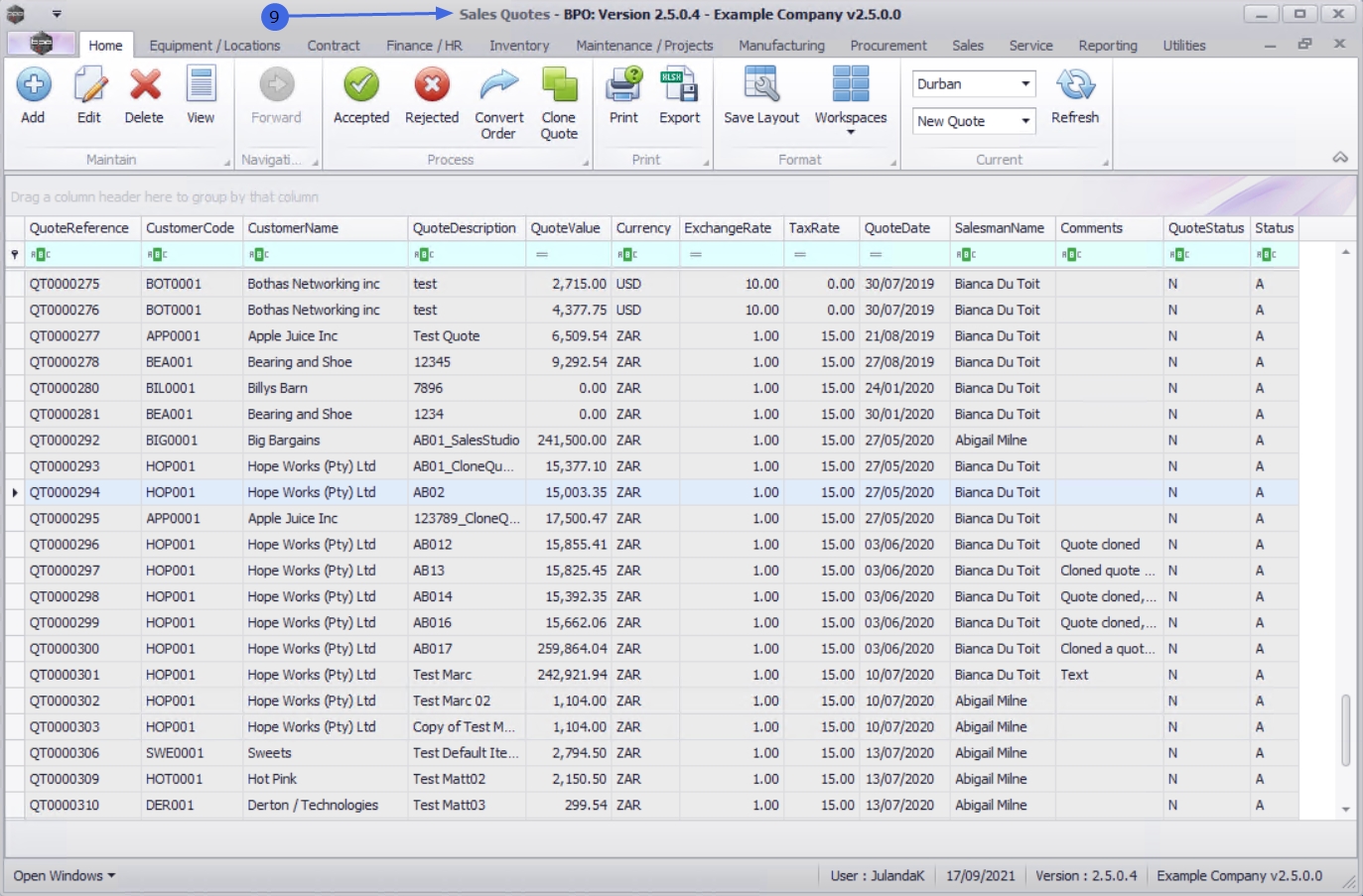Open the Durban site dropdown
Screen dimensions: 1363x896
coord(1024,84)
